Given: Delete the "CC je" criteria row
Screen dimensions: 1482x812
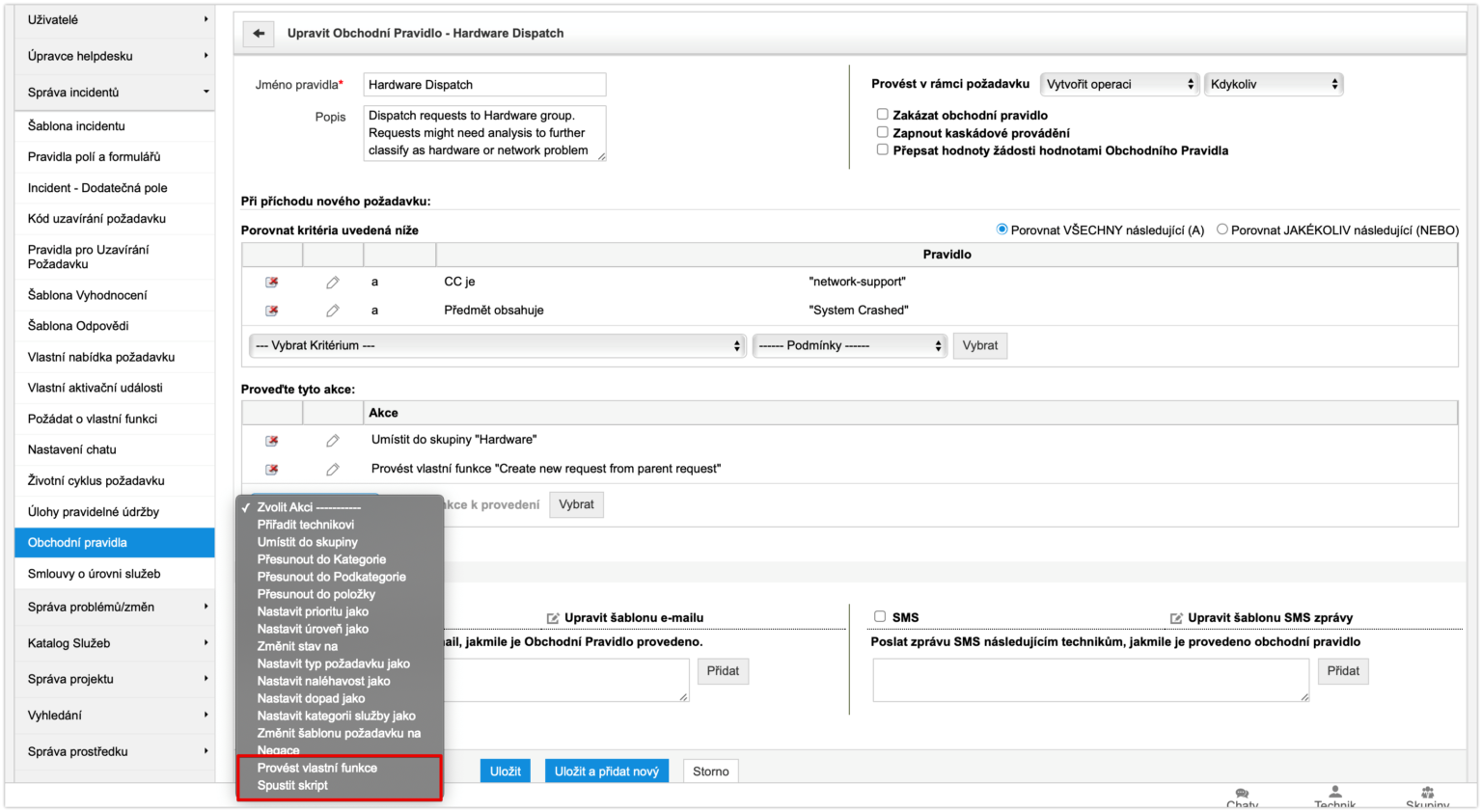Looking at the screenshot, I should coord(272,283).
